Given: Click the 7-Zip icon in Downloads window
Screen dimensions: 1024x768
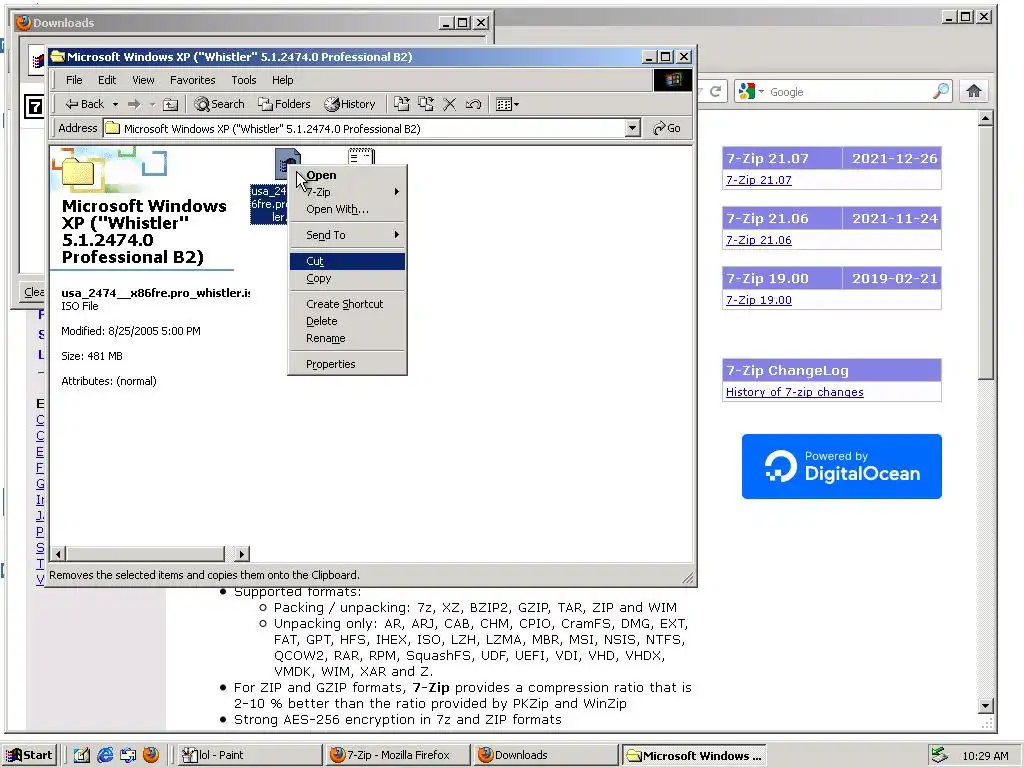Looking at the screenshot, I should click(34, 106).
